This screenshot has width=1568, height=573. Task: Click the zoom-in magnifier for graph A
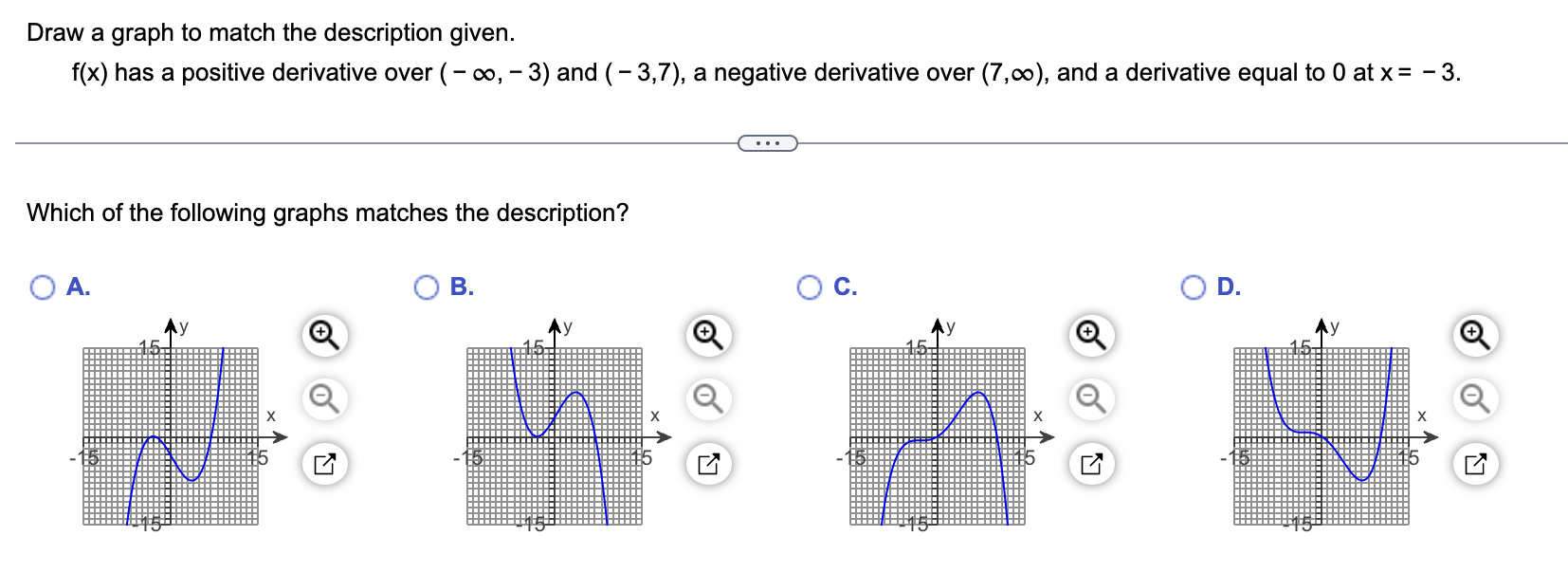tap(323, 336)
